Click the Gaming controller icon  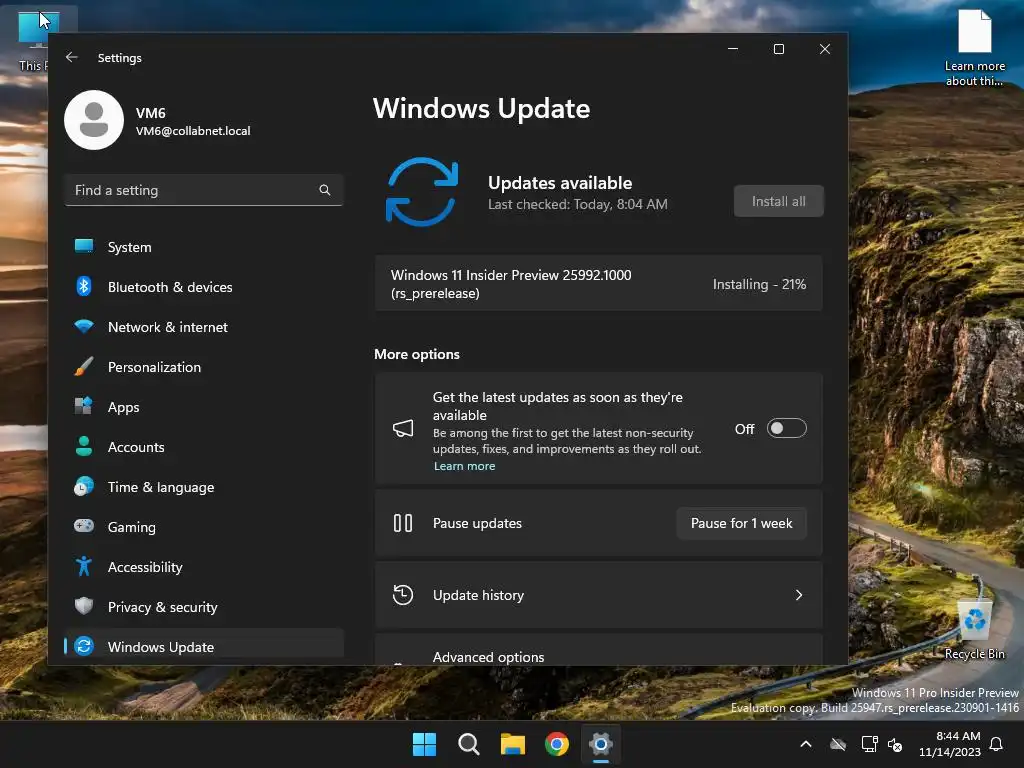coord(84,526)
